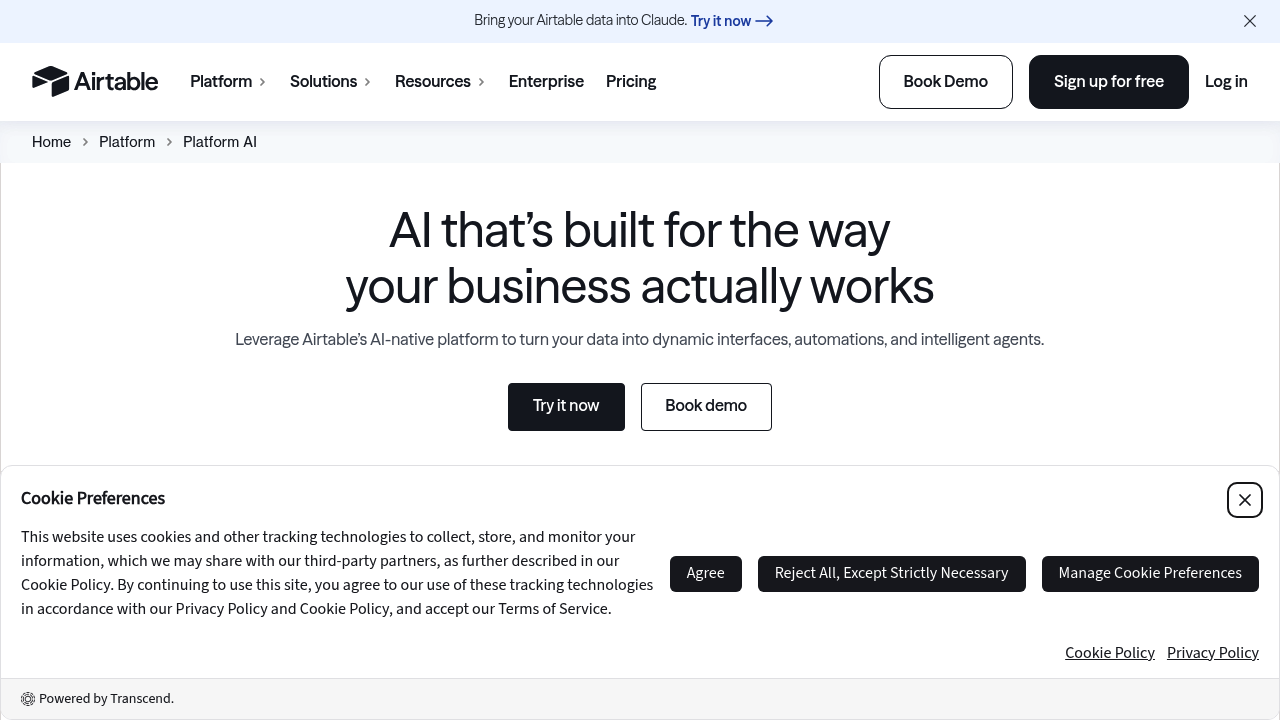Image resolution: width=1280 pixels, height=720 pixels.
Task: Click the Transcend logo icon
Action: coord(28,699)
